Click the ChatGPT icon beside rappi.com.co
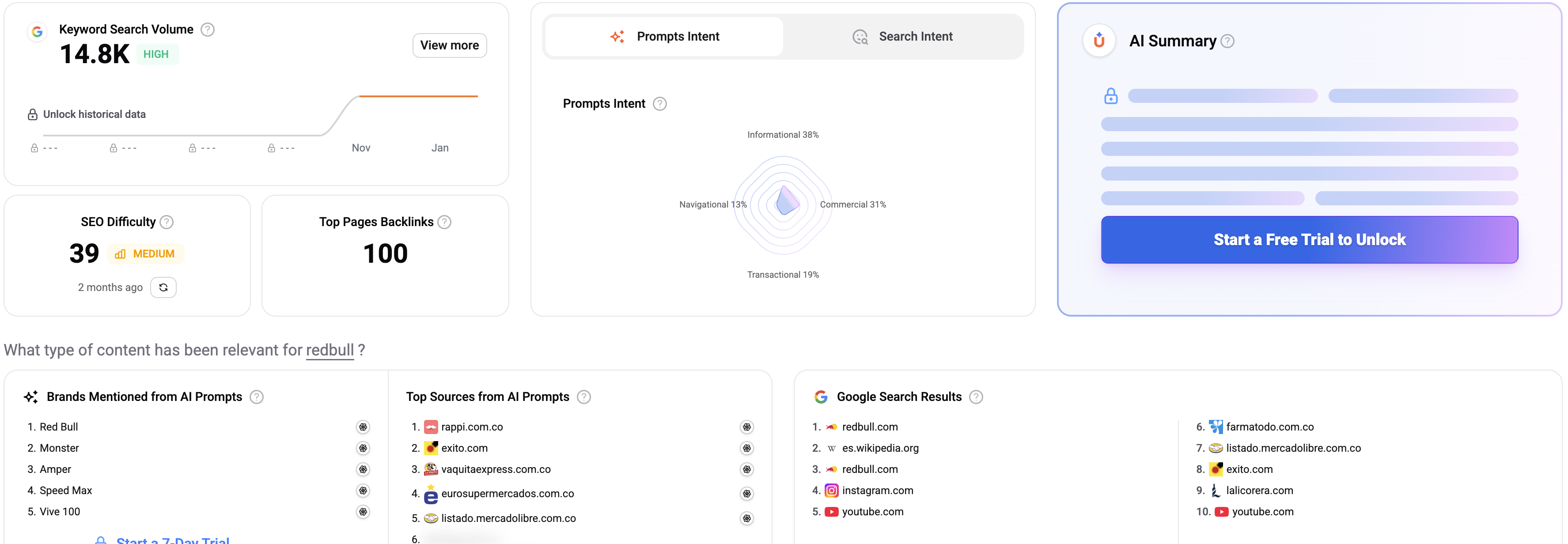The height and width of the screenshot is (544, 1568). (746, 427)
